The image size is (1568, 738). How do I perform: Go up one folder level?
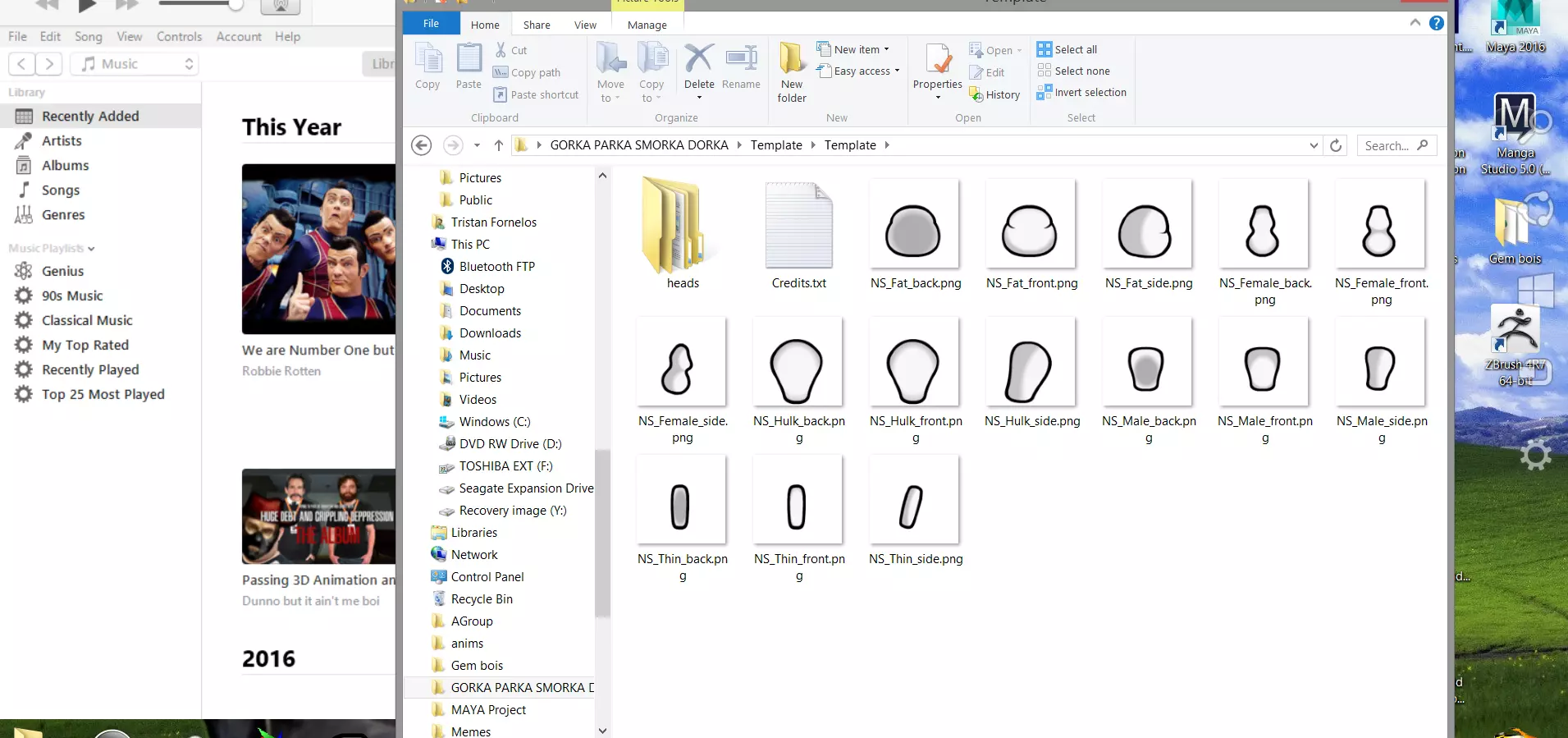(x=499, y=145)
